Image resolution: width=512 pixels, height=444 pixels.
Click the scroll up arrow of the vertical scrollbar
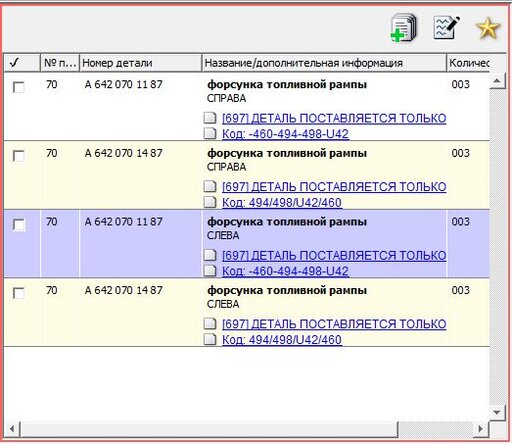(x=497, y=81)
